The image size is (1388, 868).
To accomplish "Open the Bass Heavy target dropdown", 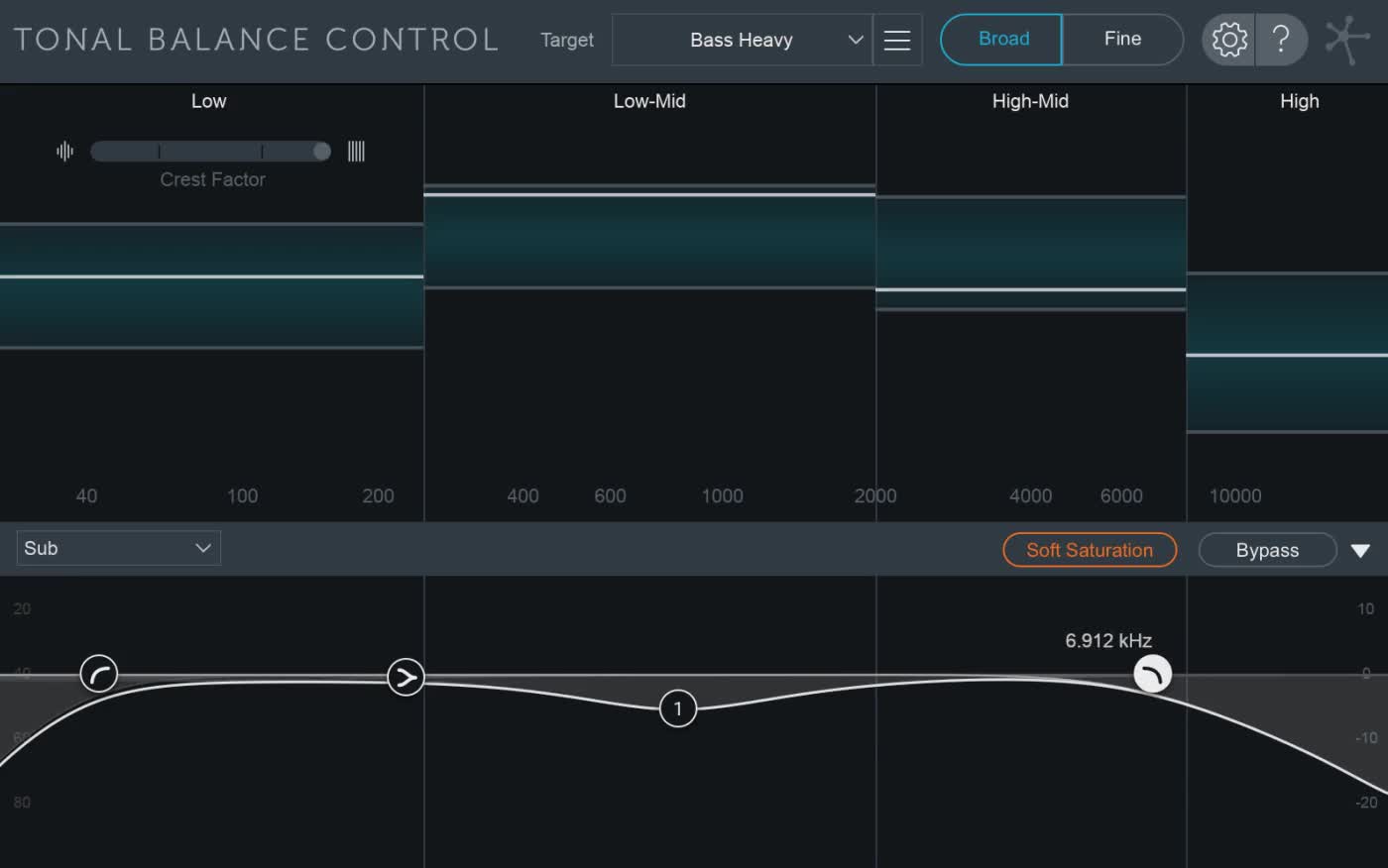I will coord(742,40).
